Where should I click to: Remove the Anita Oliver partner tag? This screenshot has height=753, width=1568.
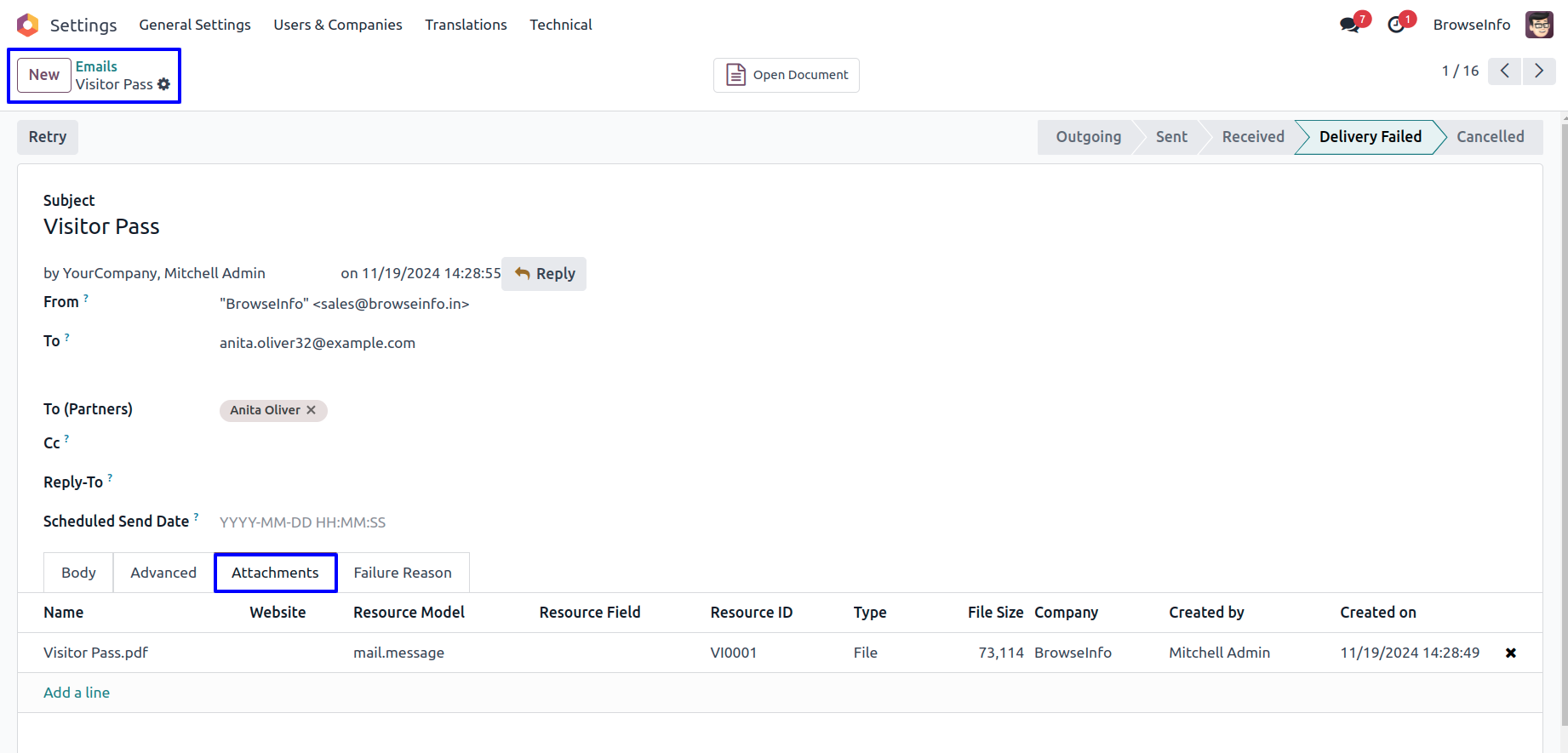(x=312, y=410)
